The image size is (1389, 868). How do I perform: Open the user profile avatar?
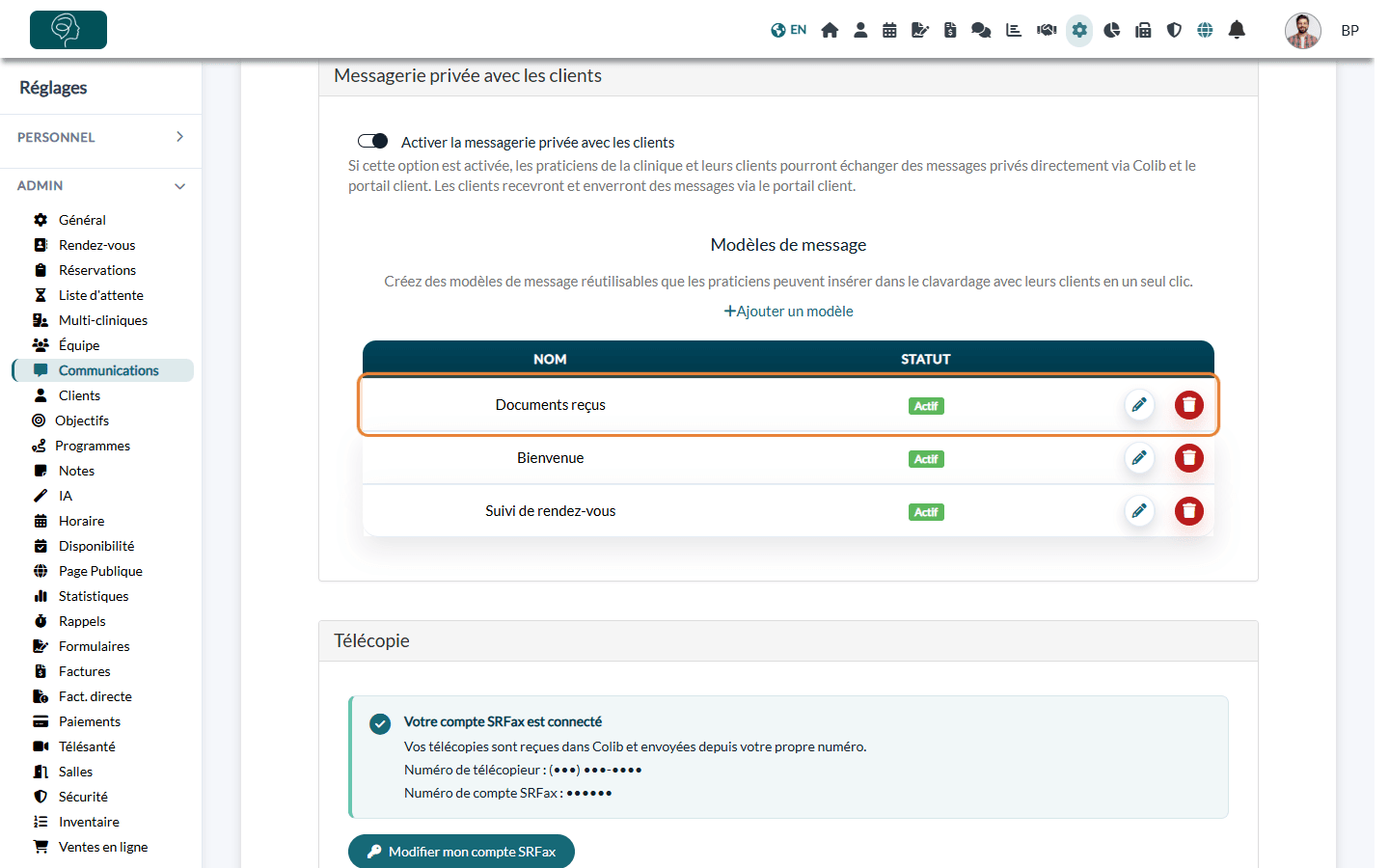[x=1302, y=30]
